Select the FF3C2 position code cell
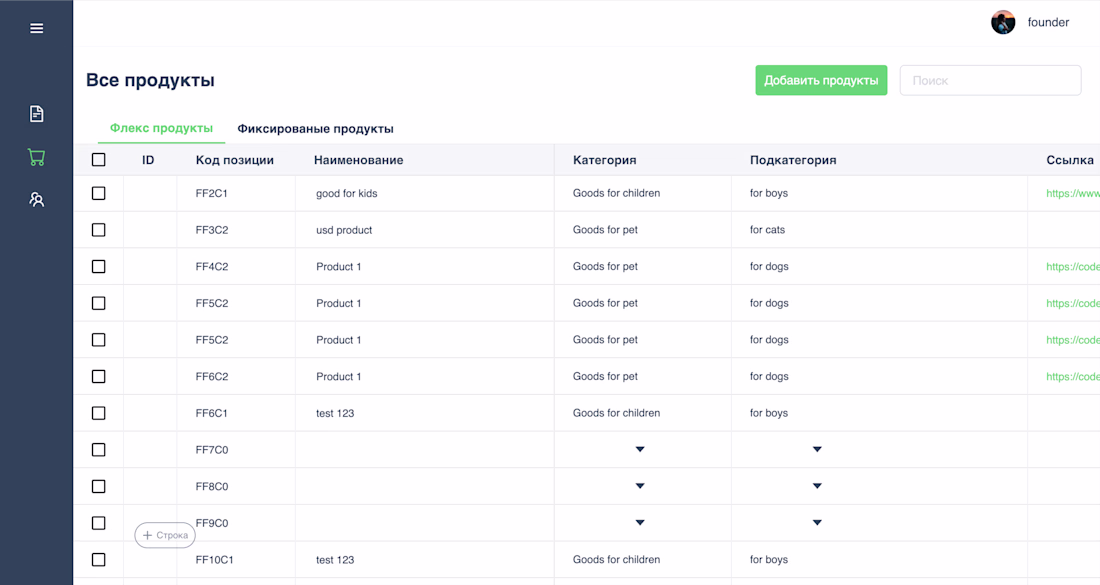Screen dimensions: 1100x585 212,230
